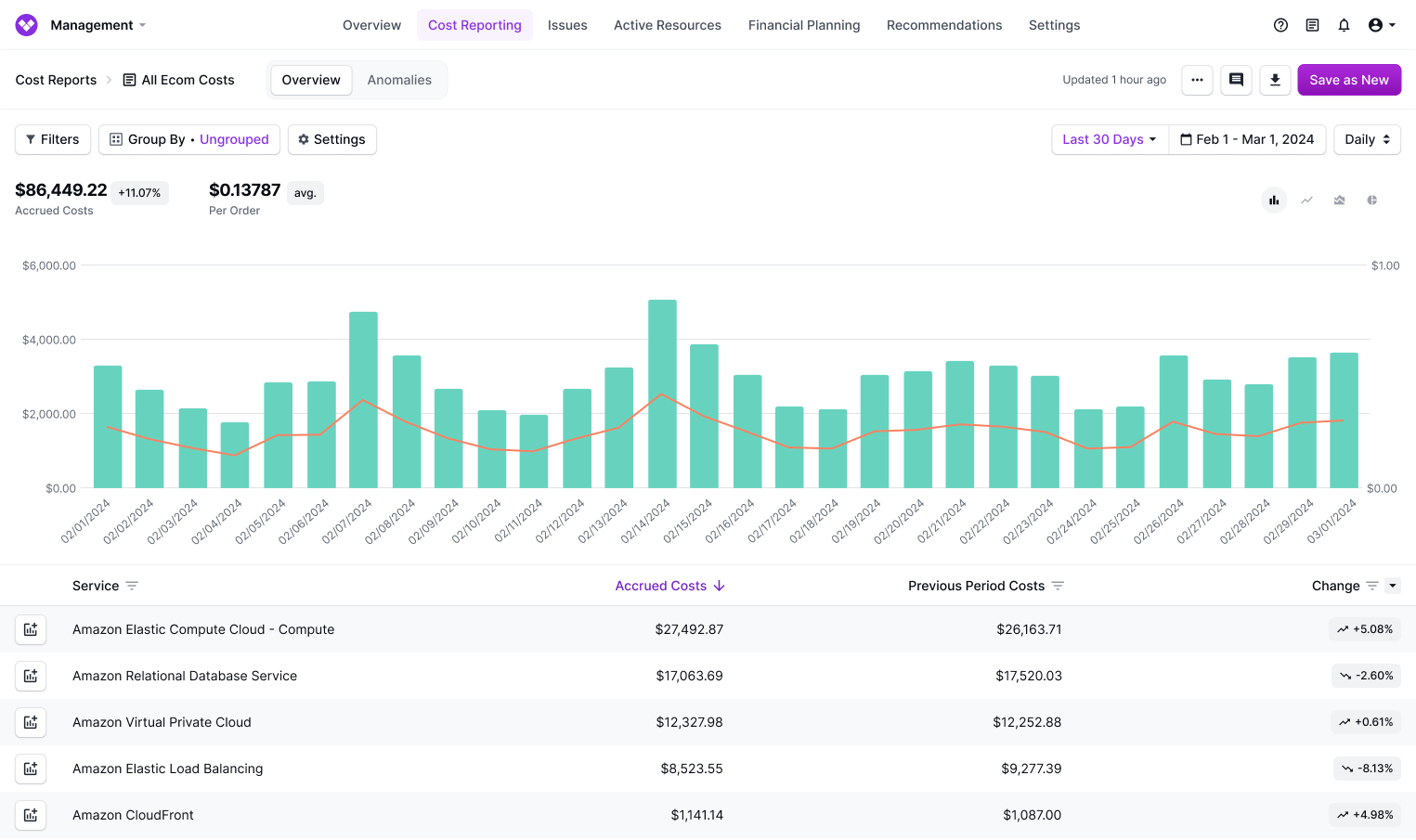Add Amazon CloudFront row to chart
Viewport: 1416px width, 840px height.
click(31, 815)
